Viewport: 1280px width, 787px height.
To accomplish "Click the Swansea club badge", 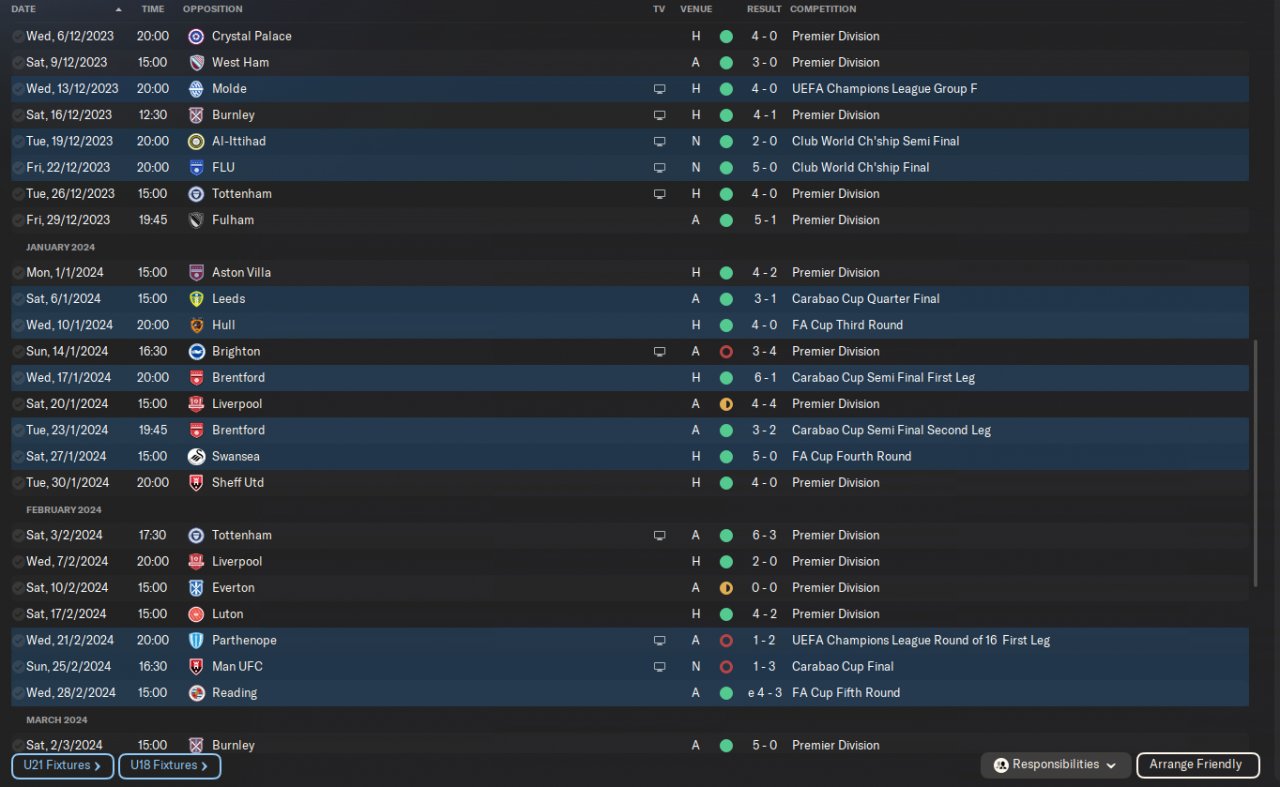I will 196,456.
